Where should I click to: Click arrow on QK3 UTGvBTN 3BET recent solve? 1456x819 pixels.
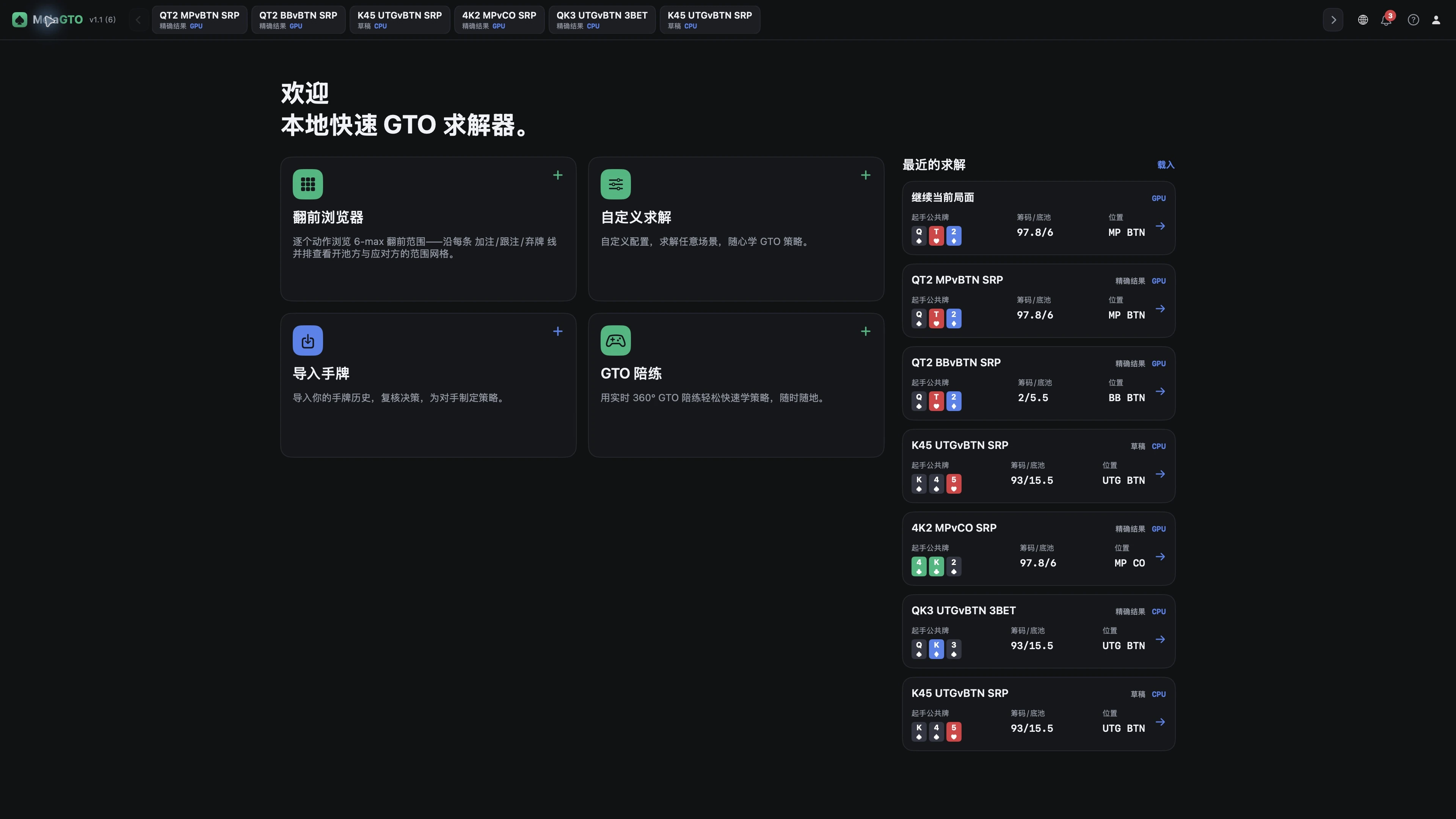click(1160, 639)
